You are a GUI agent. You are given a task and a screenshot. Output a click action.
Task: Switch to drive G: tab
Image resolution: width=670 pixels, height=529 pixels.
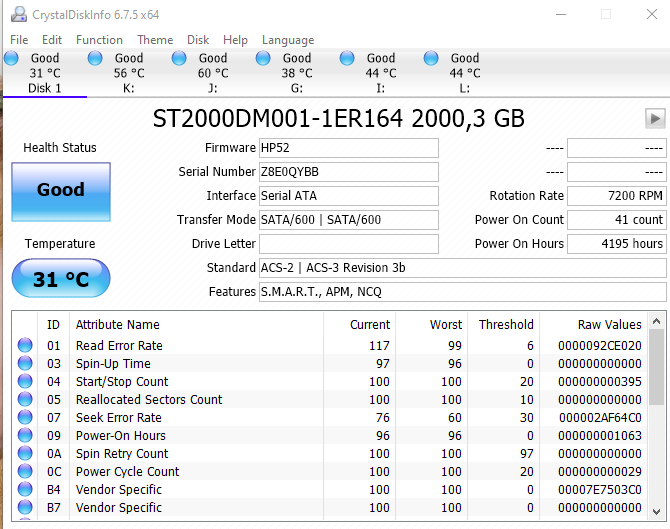(297, 73)
